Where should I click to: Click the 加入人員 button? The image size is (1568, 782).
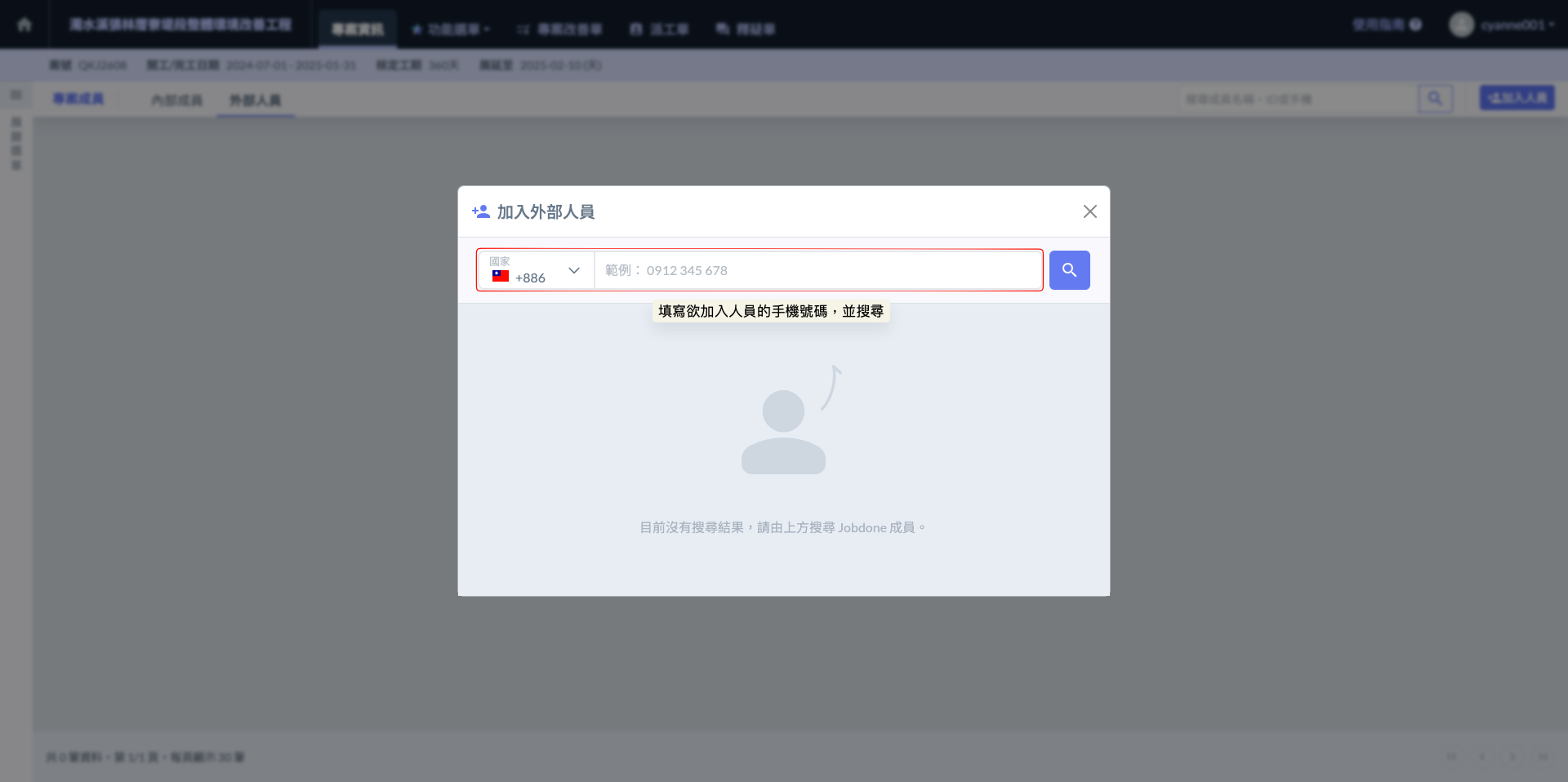tap(1517, 98)
